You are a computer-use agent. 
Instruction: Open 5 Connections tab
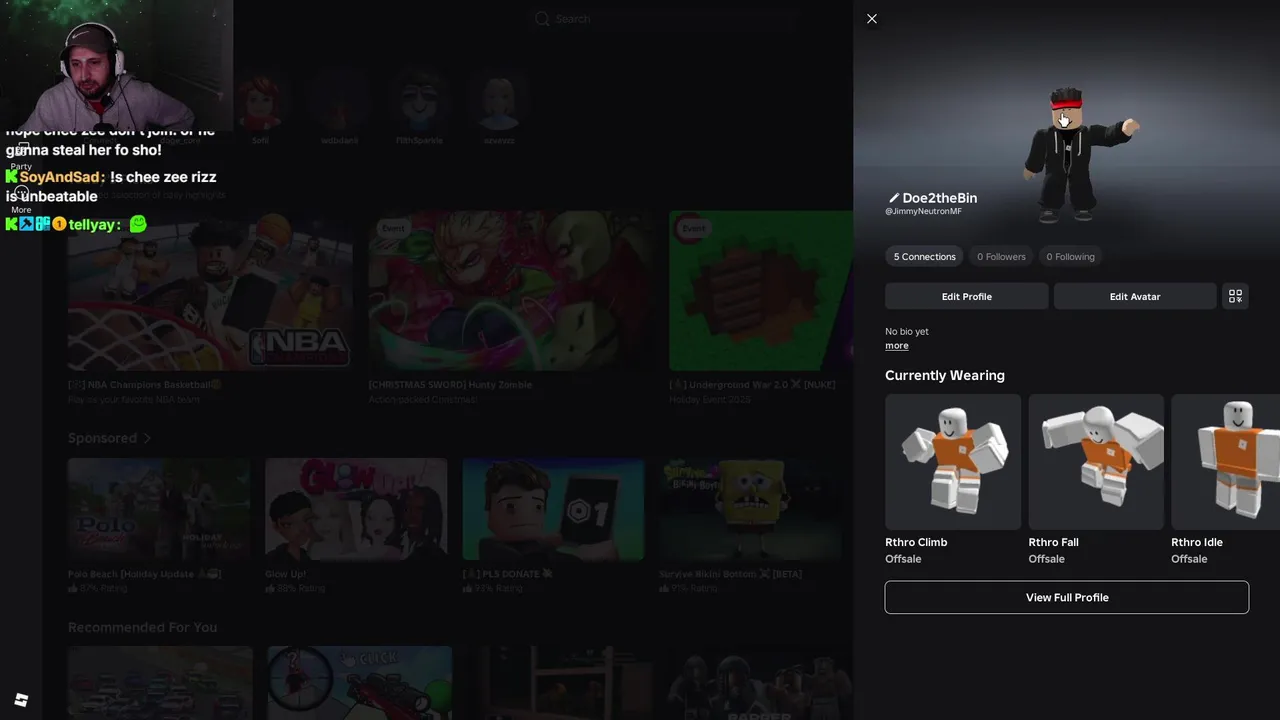click(924, 257)
